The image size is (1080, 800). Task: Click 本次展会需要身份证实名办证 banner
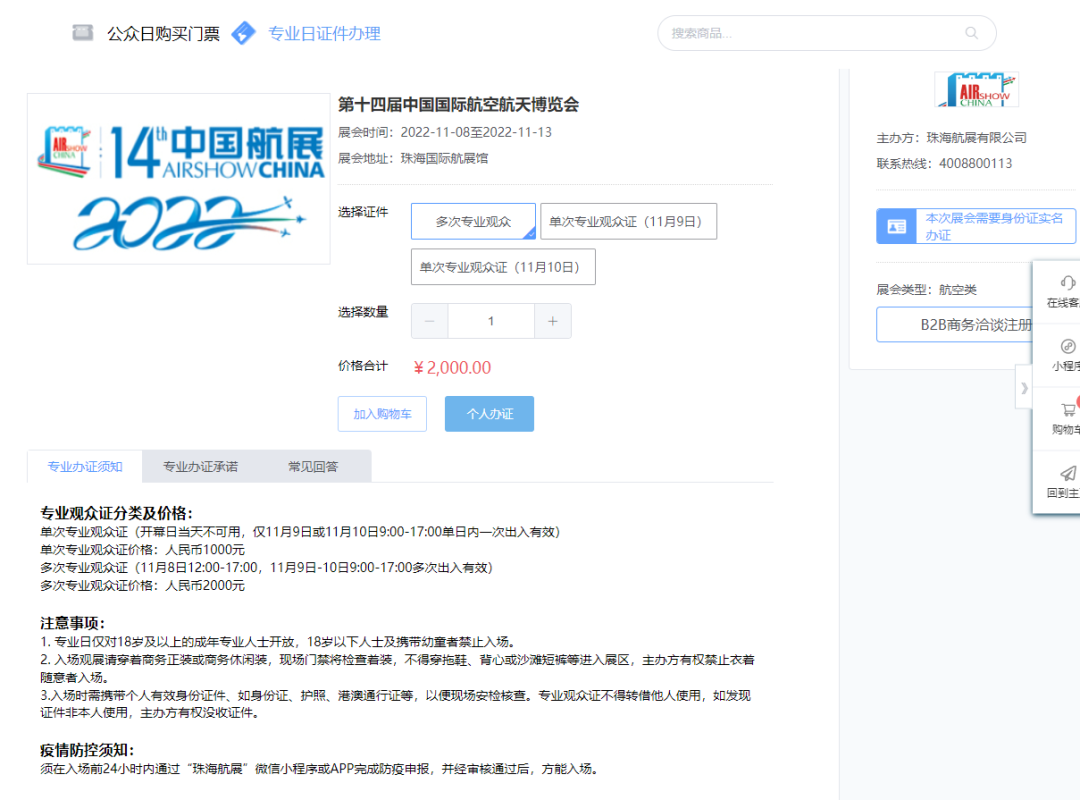[975, 226]
